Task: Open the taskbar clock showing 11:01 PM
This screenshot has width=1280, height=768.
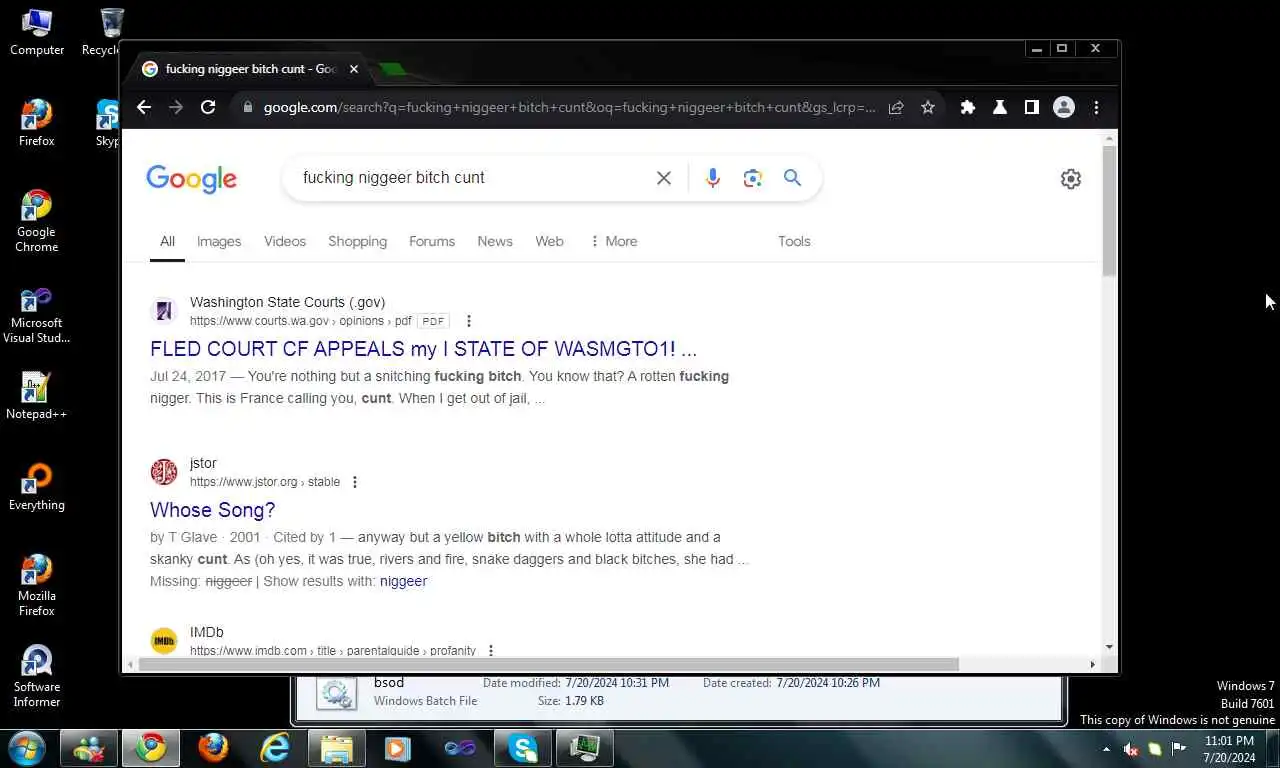Action: [1229, 749]
